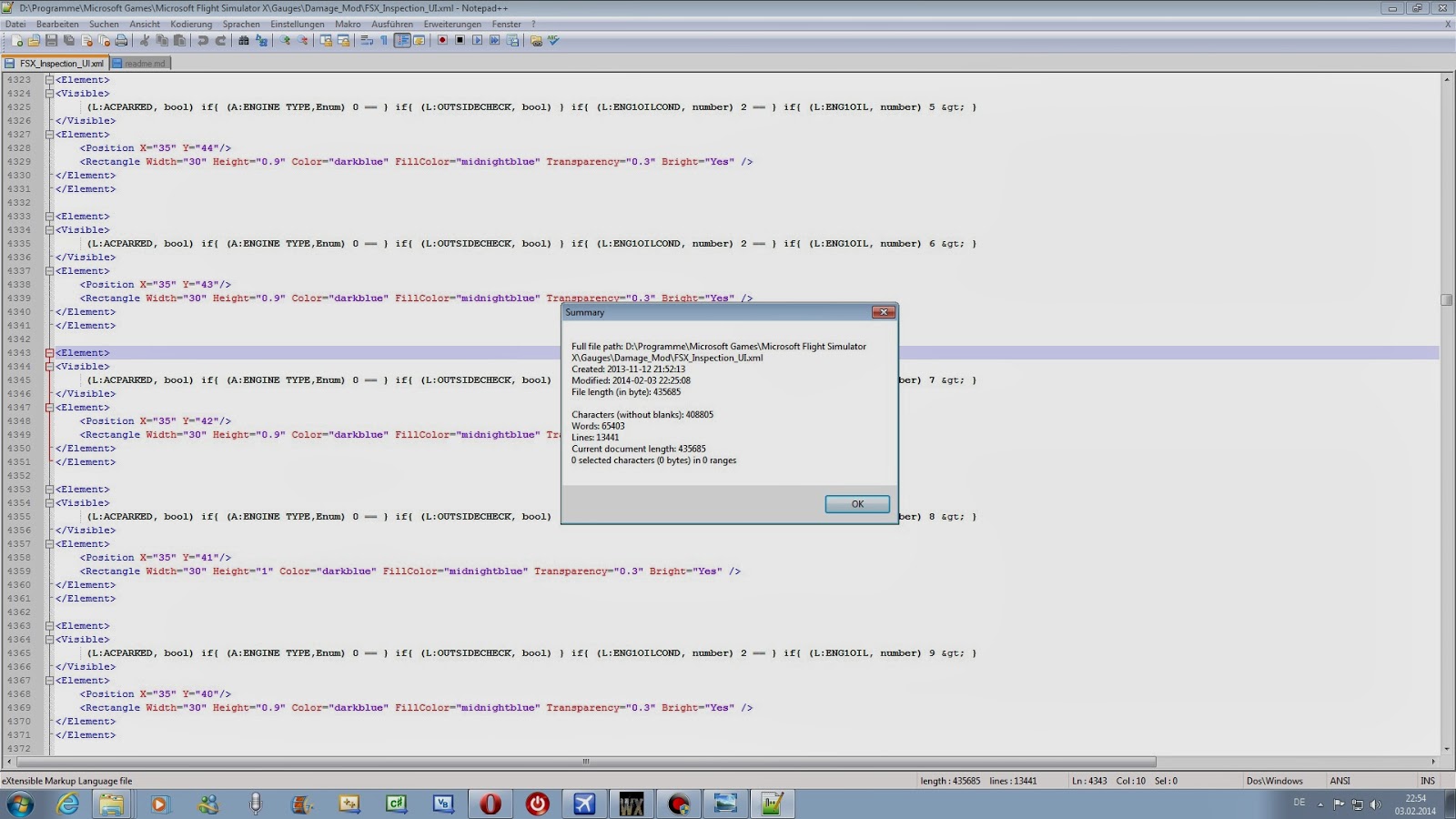
Task: Collapse the Element fold at line 4337
Action: [50, 271]
